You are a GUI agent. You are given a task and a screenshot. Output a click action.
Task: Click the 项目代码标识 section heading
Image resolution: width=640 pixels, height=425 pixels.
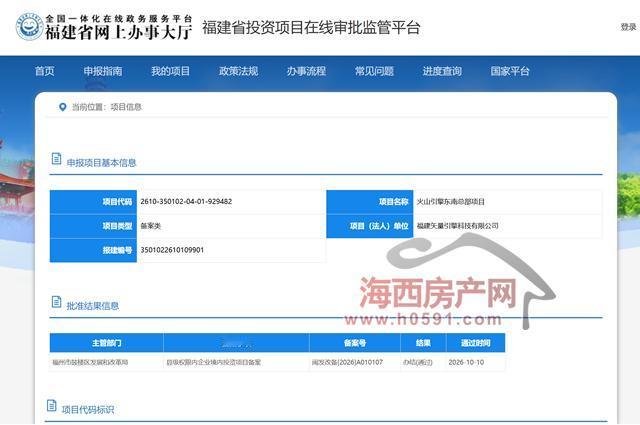88,409
